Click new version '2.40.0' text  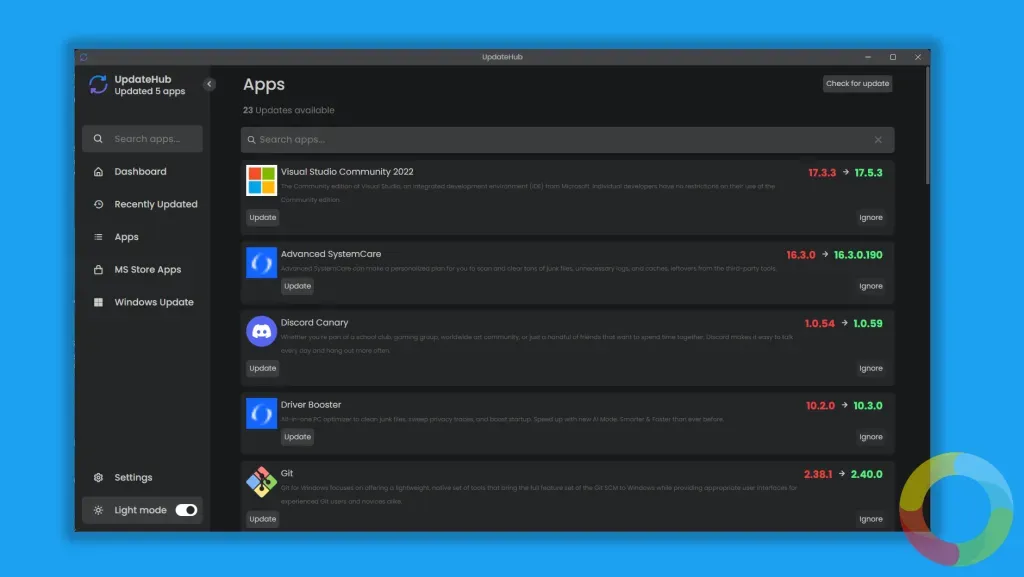click(x=866, y=475)
